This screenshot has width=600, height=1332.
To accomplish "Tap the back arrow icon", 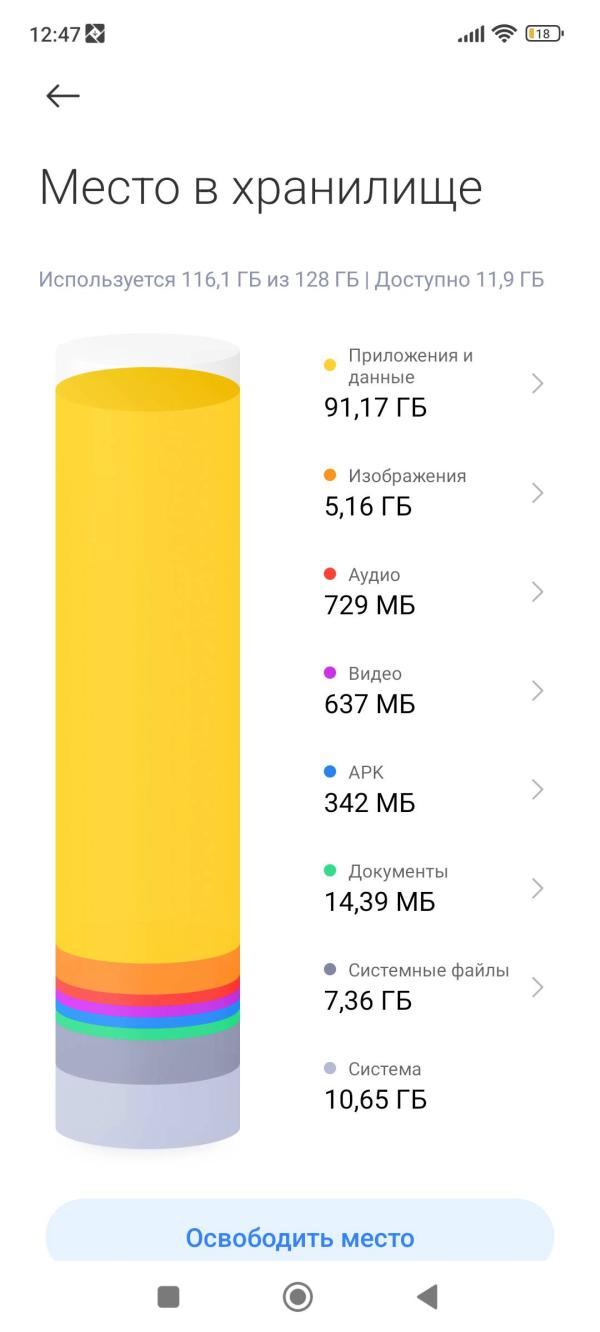I will (62, 95).
